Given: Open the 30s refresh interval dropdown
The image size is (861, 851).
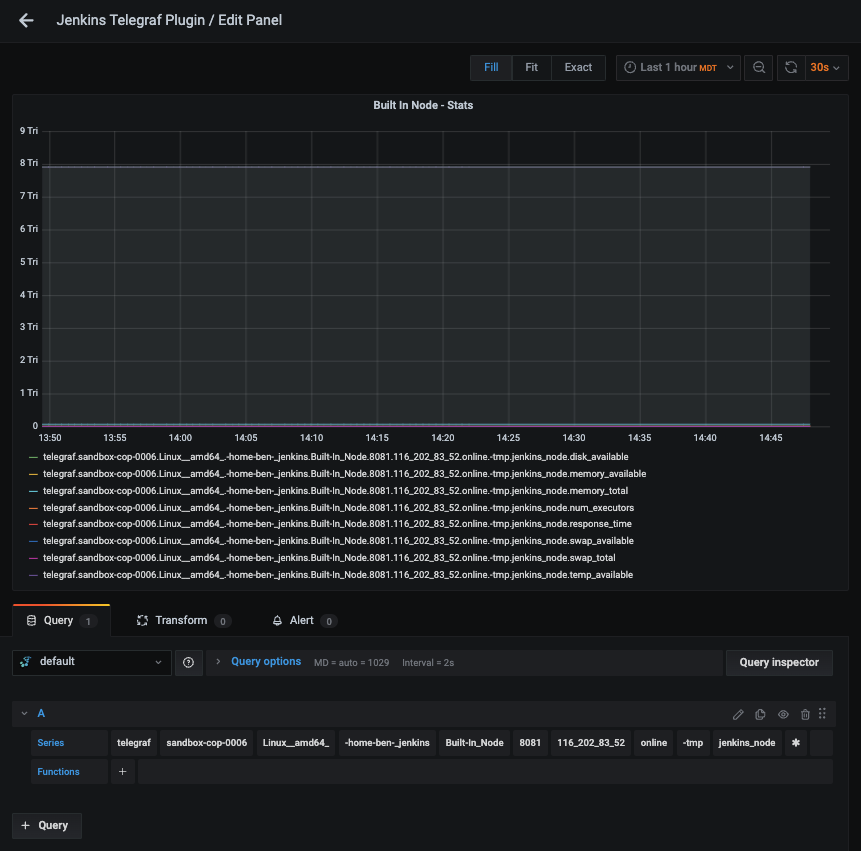Looking at the screenshot, I should 826,68.
